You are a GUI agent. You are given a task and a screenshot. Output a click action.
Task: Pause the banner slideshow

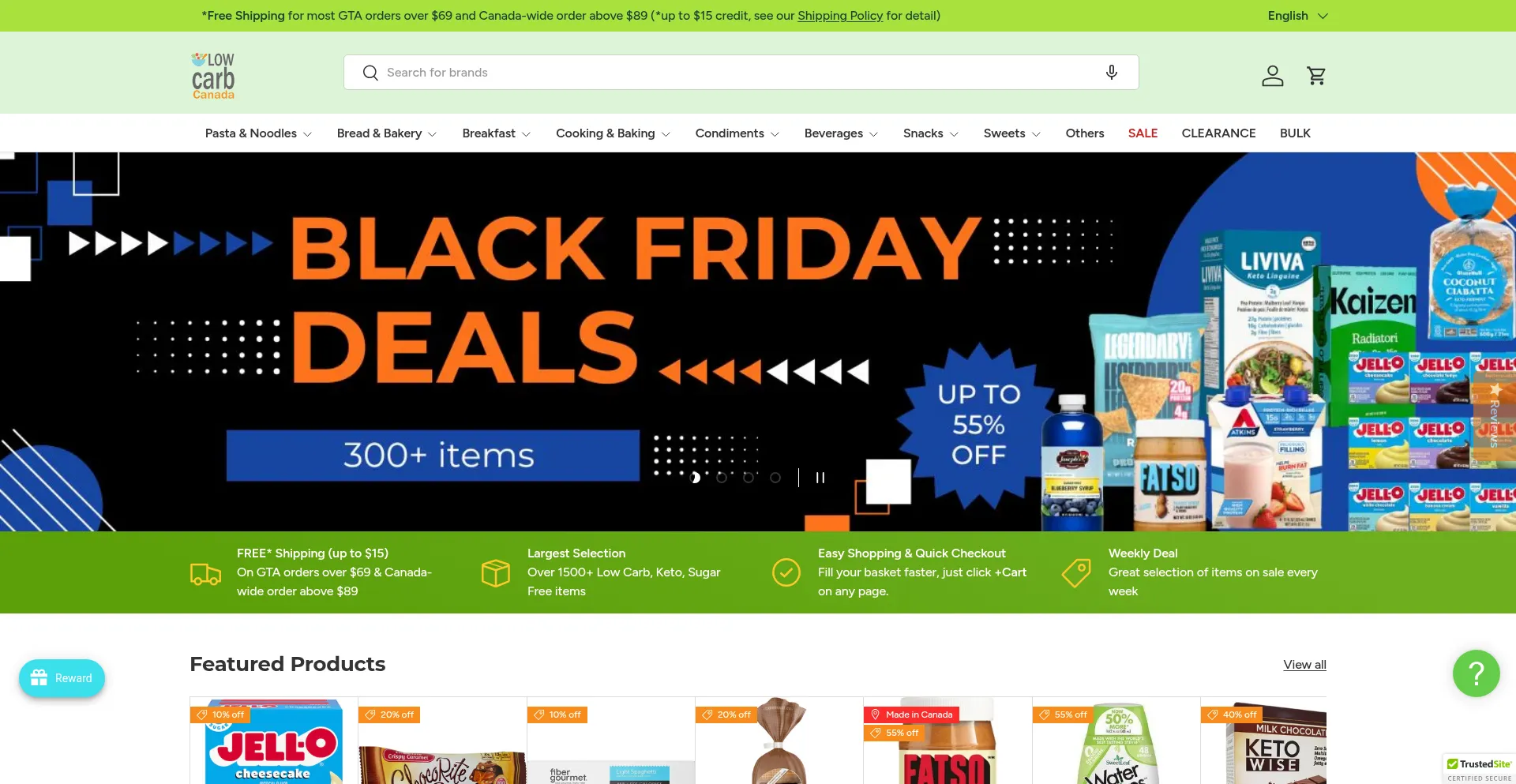[x=820, y=478]
